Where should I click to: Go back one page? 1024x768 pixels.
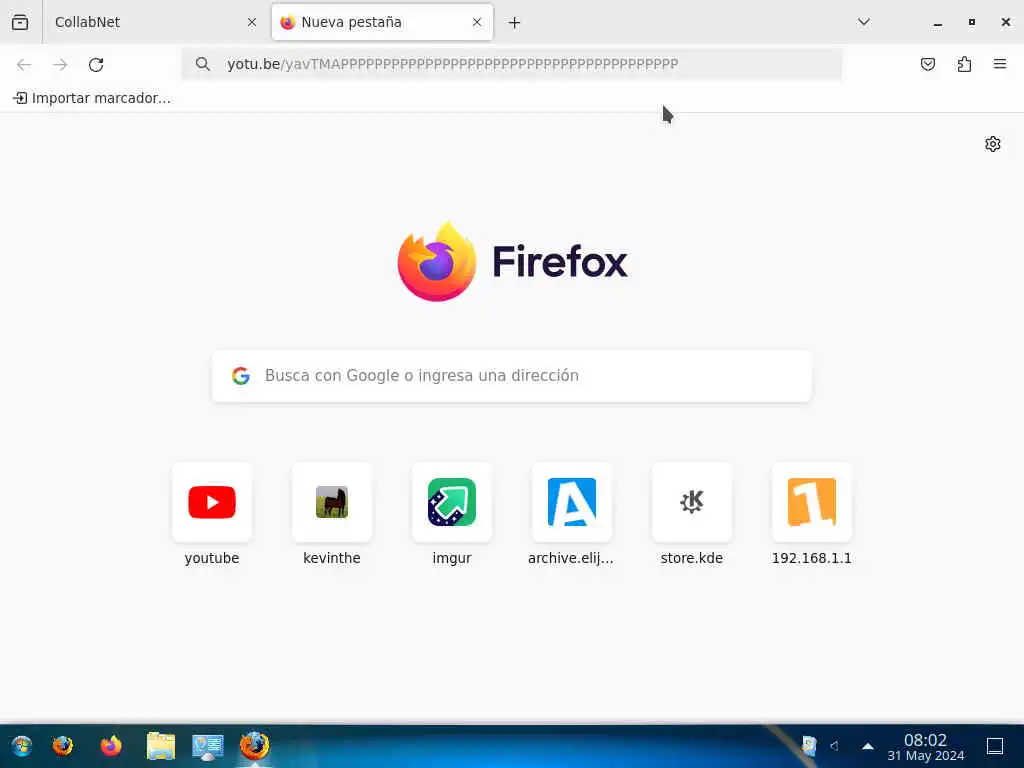click(x=24, y=64)
